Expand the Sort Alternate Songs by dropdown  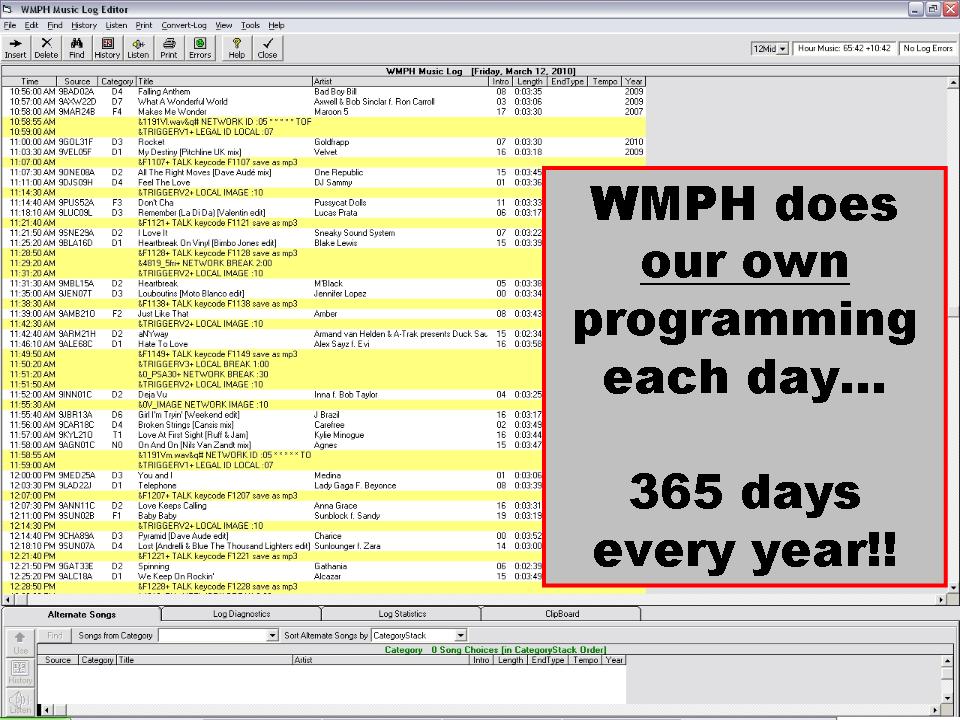[460, 636]
